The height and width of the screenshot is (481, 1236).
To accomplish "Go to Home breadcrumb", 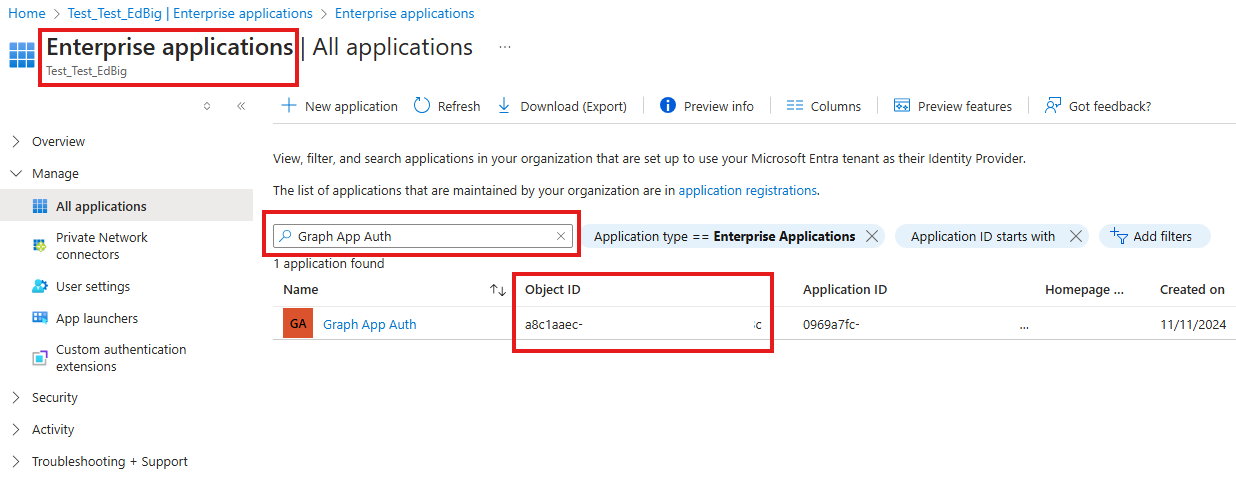I will (x=27, y=13).
